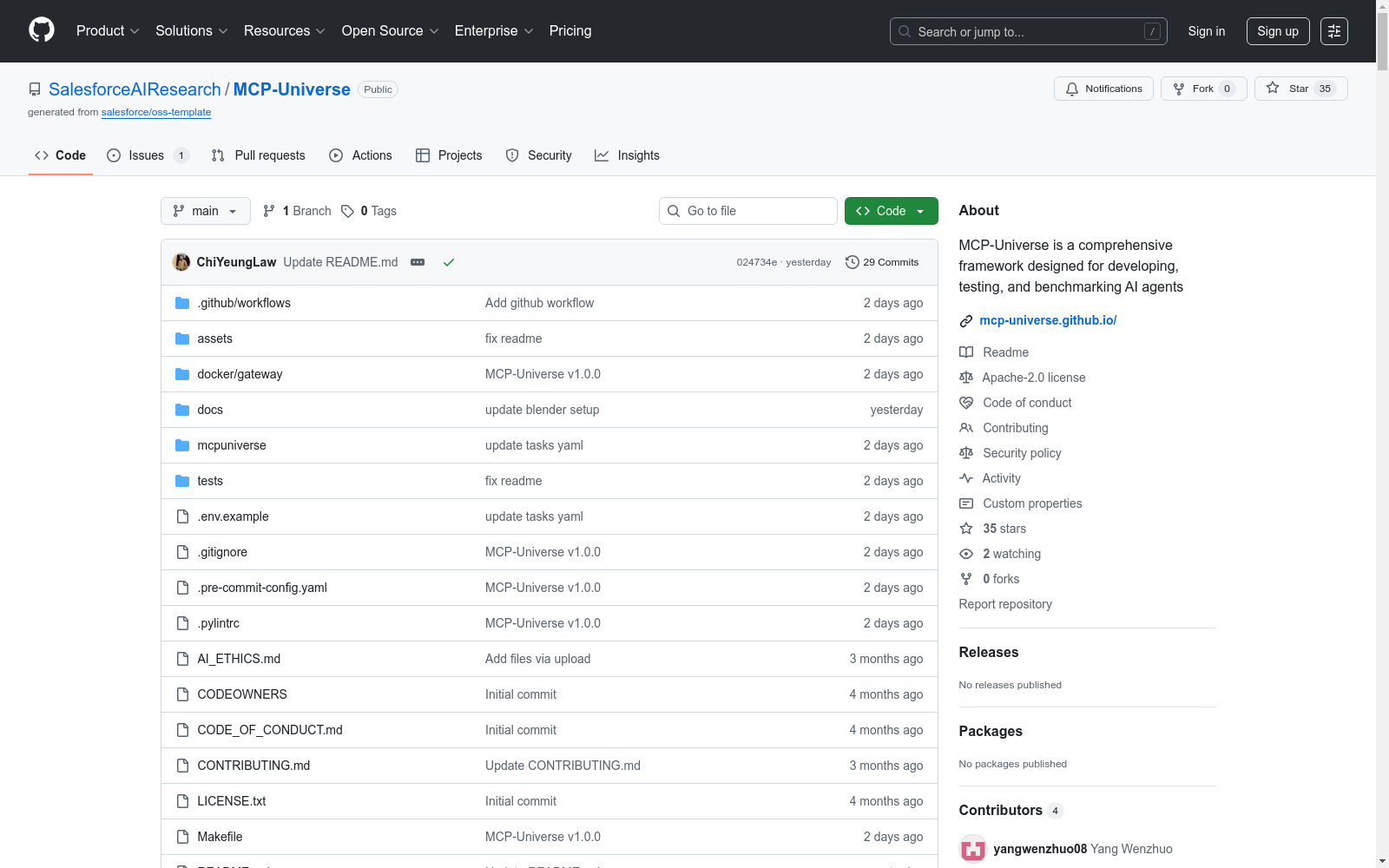Click the file icon beside LICENSE.txt
Image resolution: width=1389 pixels, height=868 pixels.
click(182, 801)
